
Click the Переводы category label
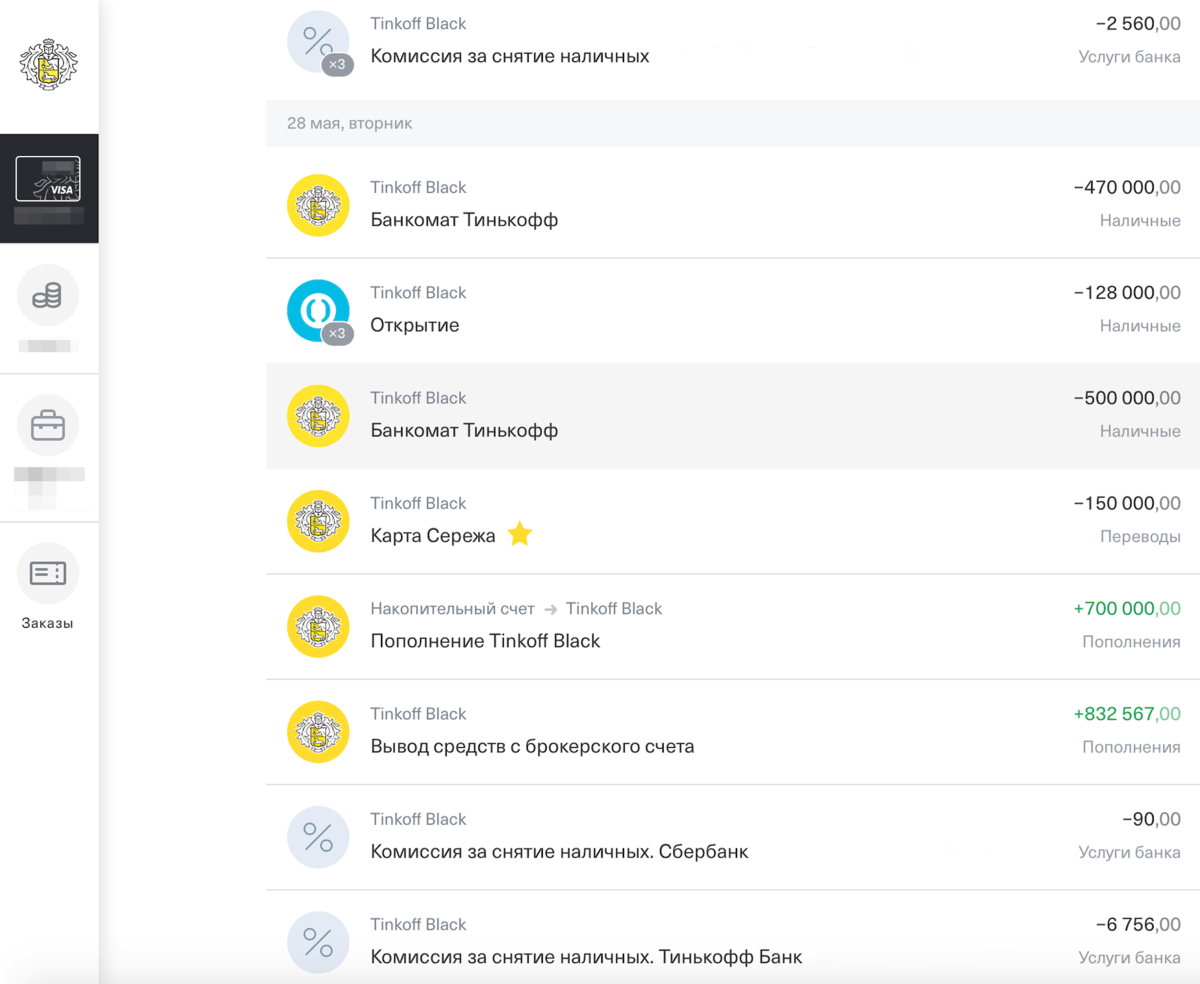1140,537
